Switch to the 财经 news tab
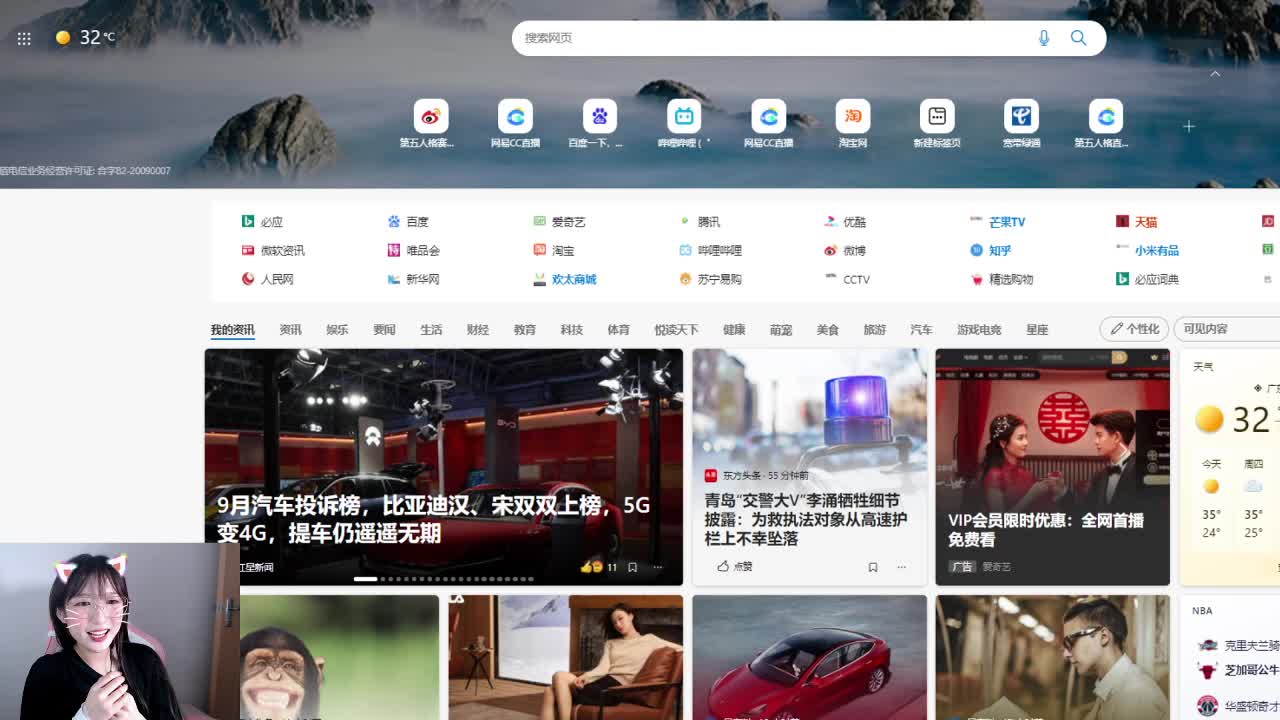The height and width of the screenshot is (720, 1280). click(x=478, y=329)
